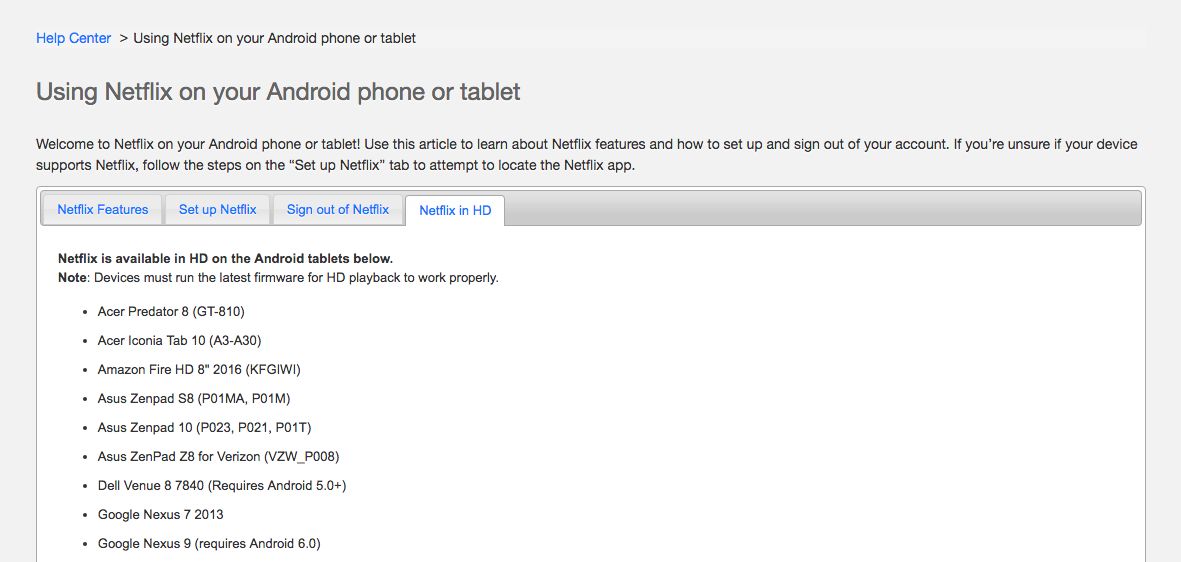Open the Set up Netflix tab
The height and width of the screenshot is (562, 1181).
(x=217, y=209)
